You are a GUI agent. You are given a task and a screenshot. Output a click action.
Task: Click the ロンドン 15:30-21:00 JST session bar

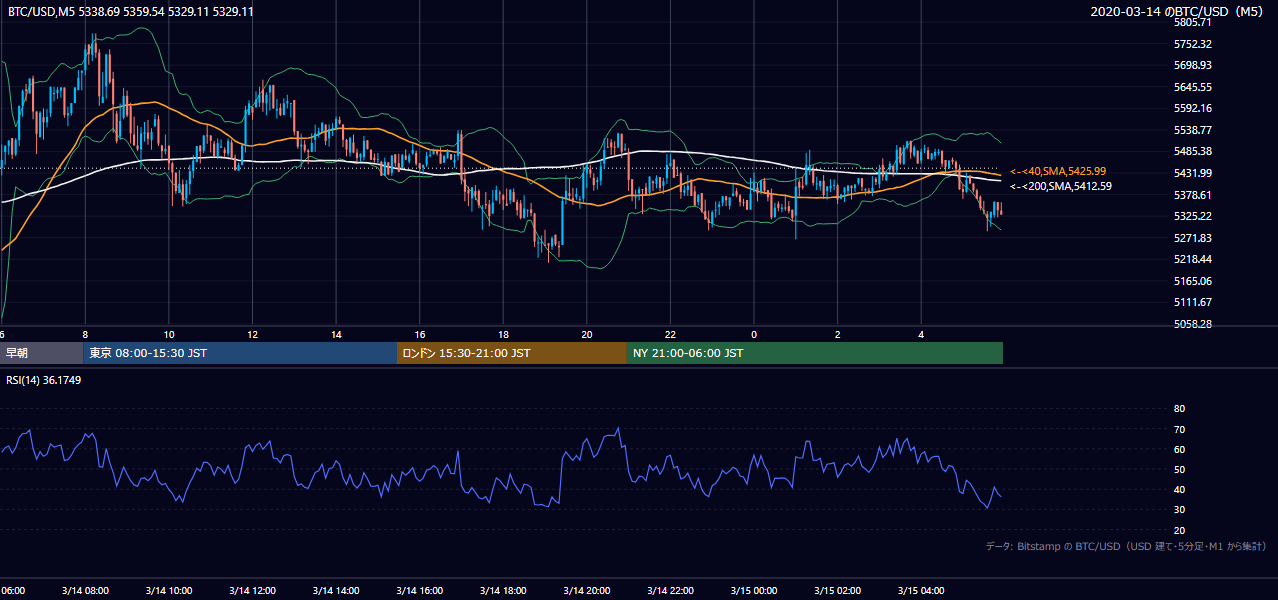click(512, 353)
